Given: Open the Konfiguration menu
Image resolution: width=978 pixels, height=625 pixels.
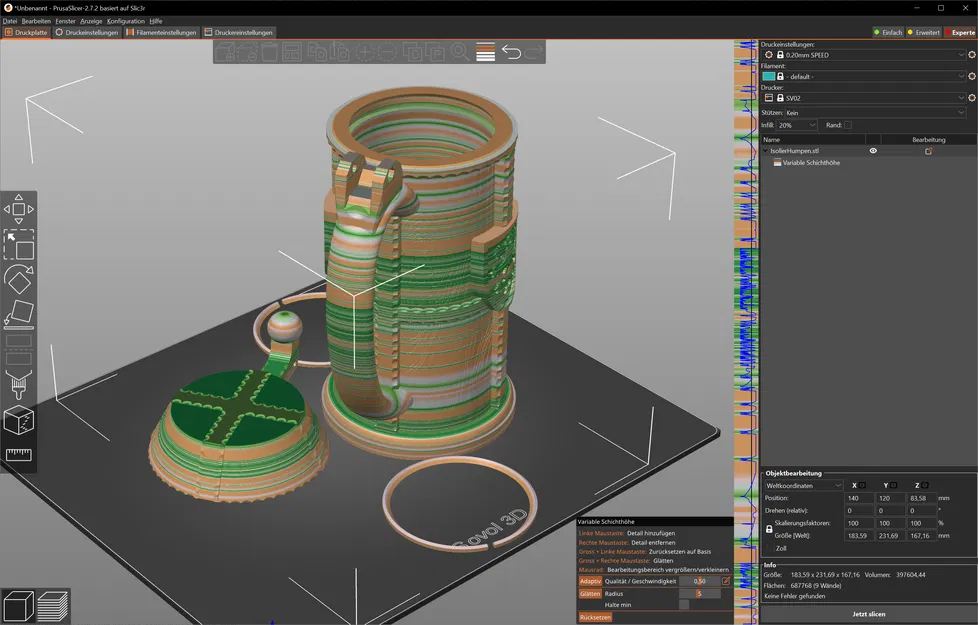Looking at the screenshot, I should tap(125, 21).
